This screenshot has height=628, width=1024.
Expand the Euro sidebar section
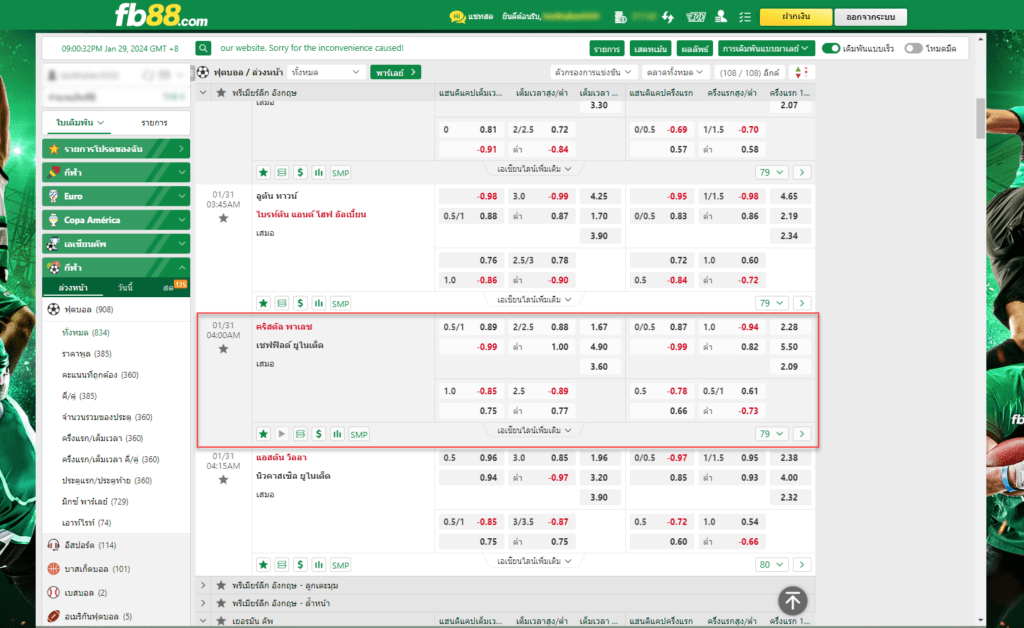point(116,196)
